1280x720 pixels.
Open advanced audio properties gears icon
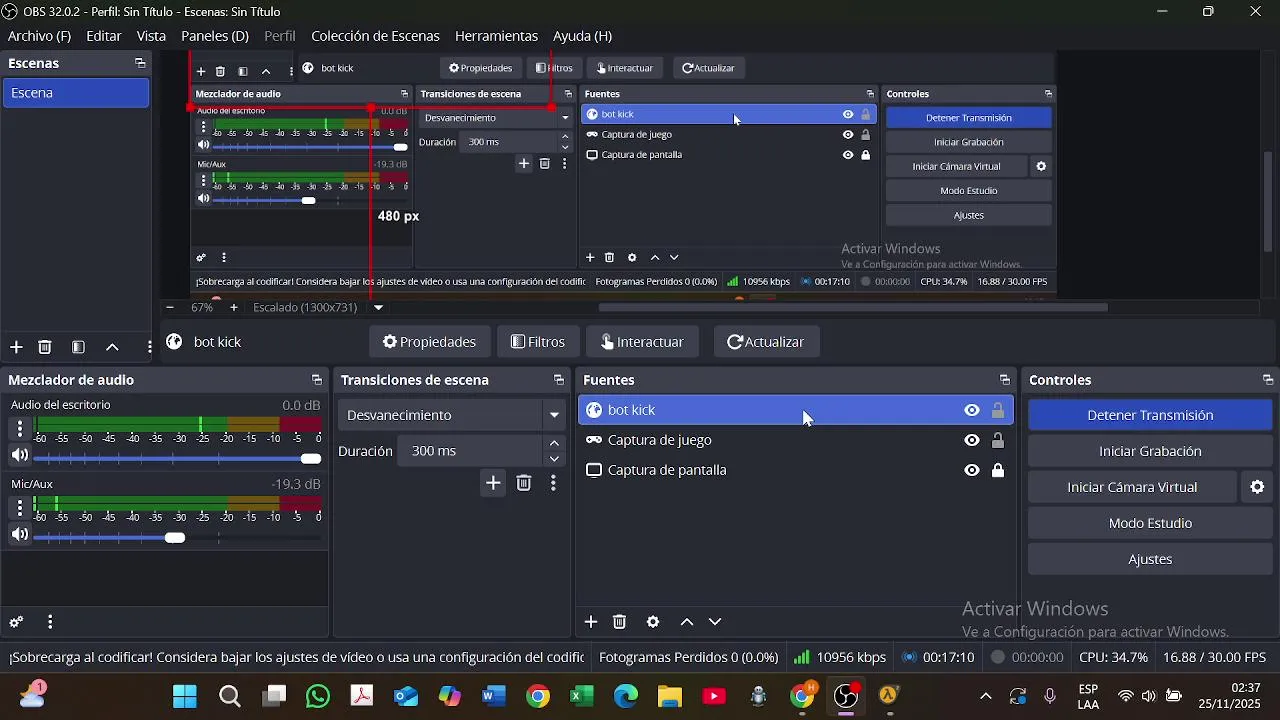click(16, 622)
